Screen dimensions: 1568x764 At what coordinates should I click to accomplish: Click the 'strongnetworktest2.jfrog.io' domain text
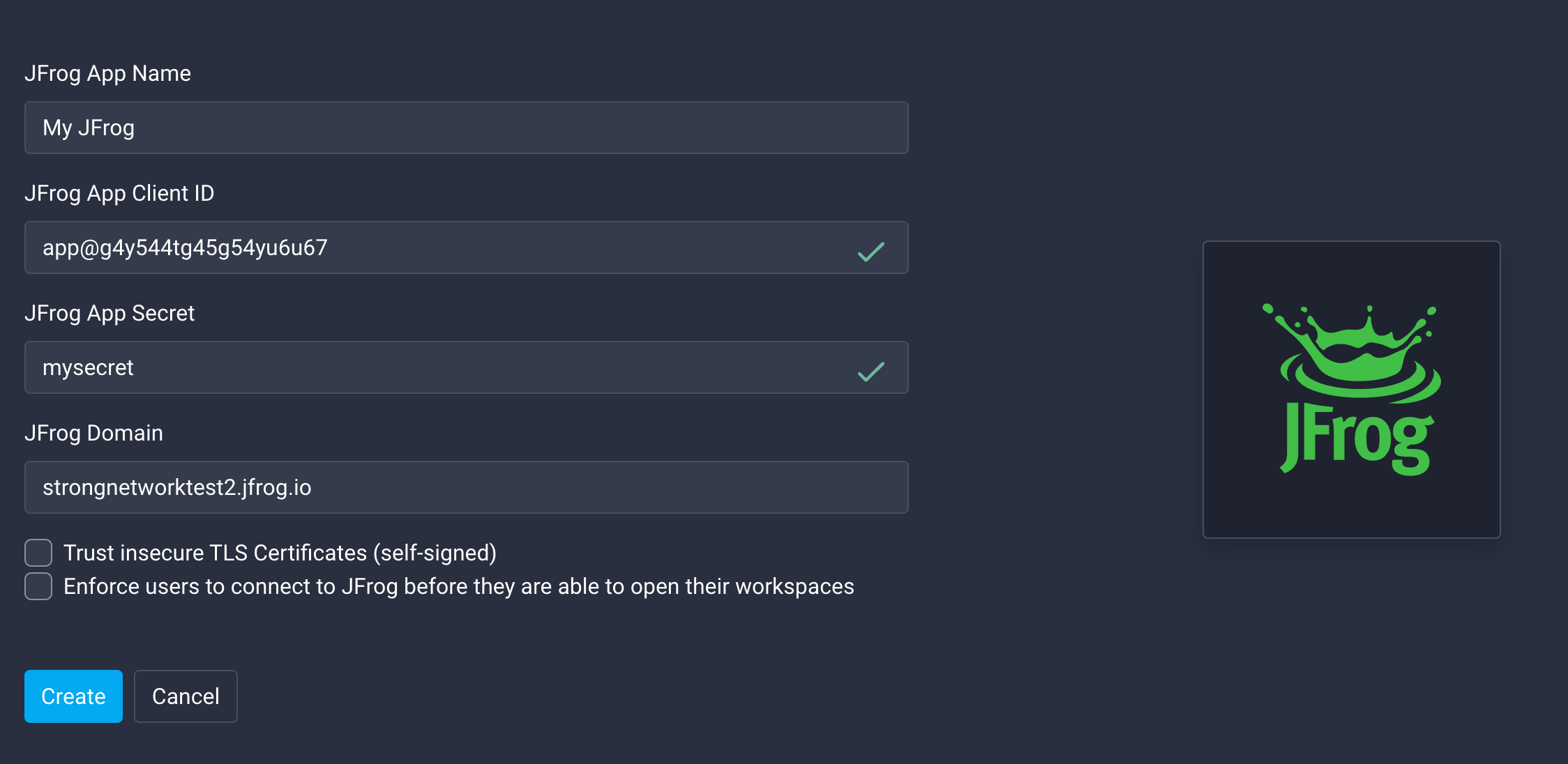[x=176, y=487]
